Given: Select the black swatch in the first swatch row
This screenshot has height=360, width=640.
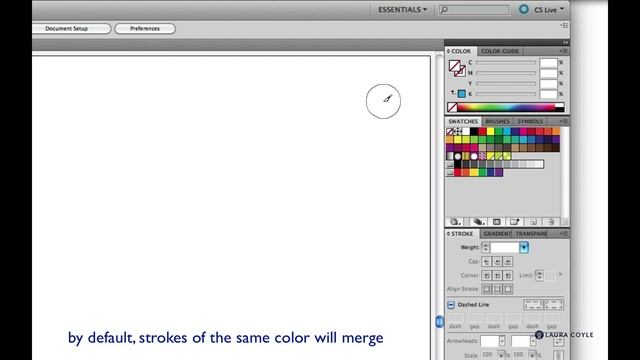Looking at the screenshot, I should 474,131.
